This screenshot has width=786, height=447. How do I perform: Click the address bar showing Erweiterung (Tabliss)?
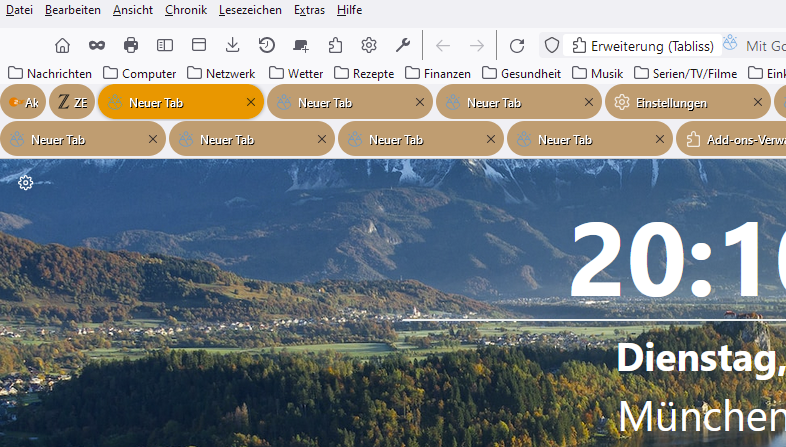640,45
